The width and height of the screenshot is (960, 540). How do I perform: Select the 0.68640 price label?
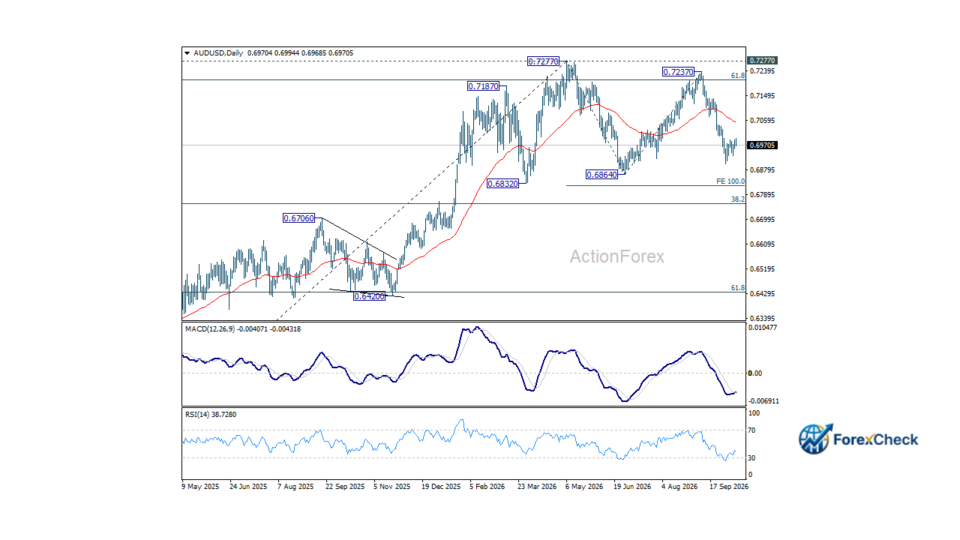[x=602, y=174]
